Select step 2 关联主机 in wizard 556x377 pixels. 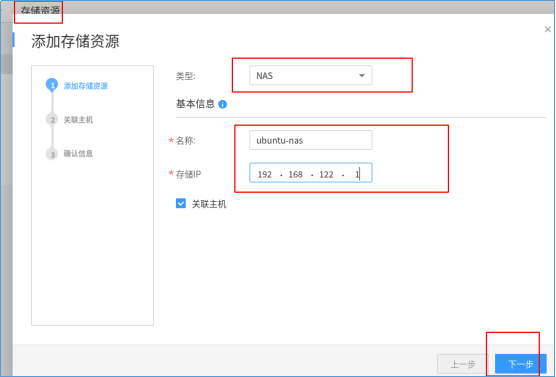[x=70, y=120]
